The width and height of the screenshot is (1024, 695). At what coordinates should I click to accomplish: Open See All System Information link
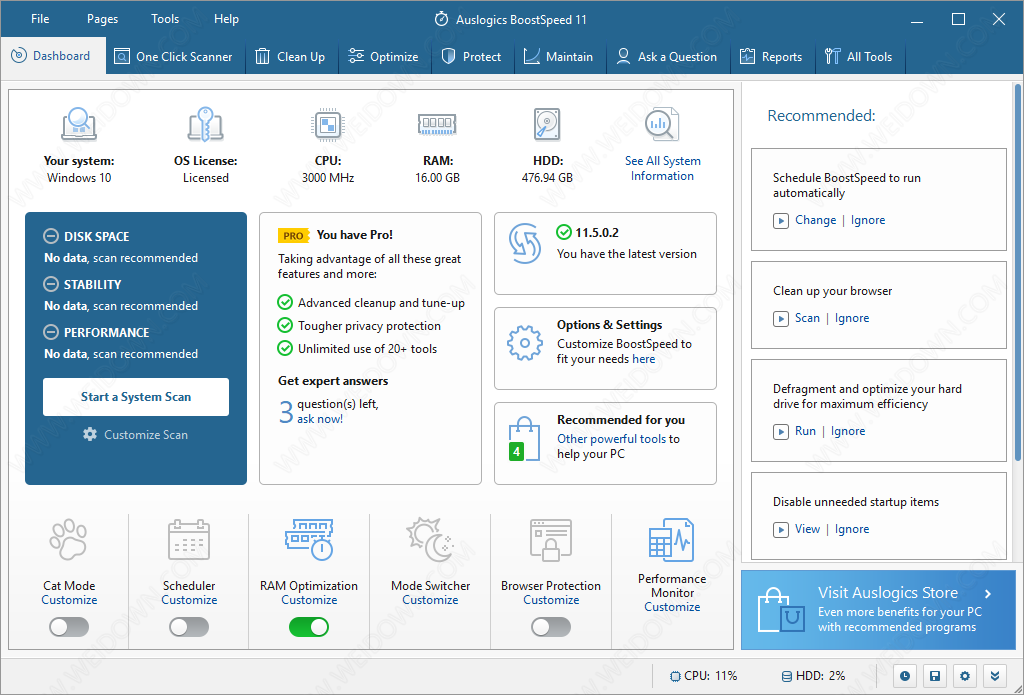coord(662,168)
